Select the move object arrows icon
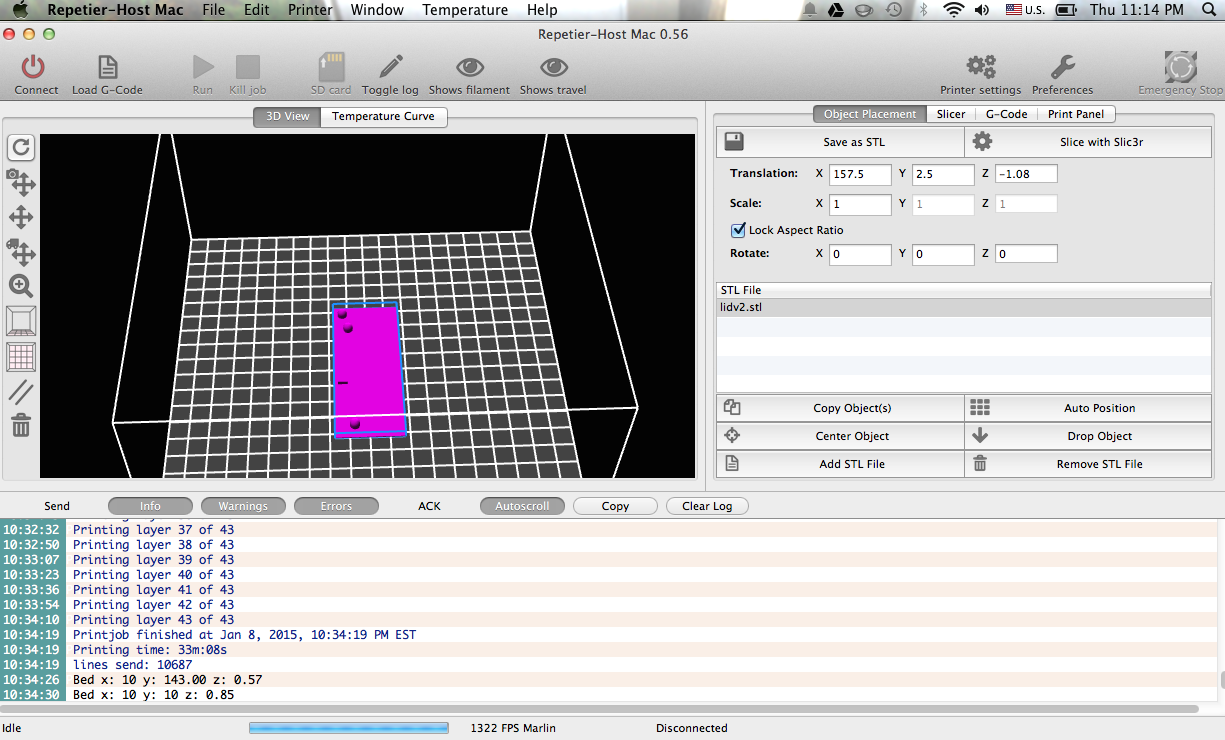This screenshot has width=1225, height=740. [x=21, y=217]
